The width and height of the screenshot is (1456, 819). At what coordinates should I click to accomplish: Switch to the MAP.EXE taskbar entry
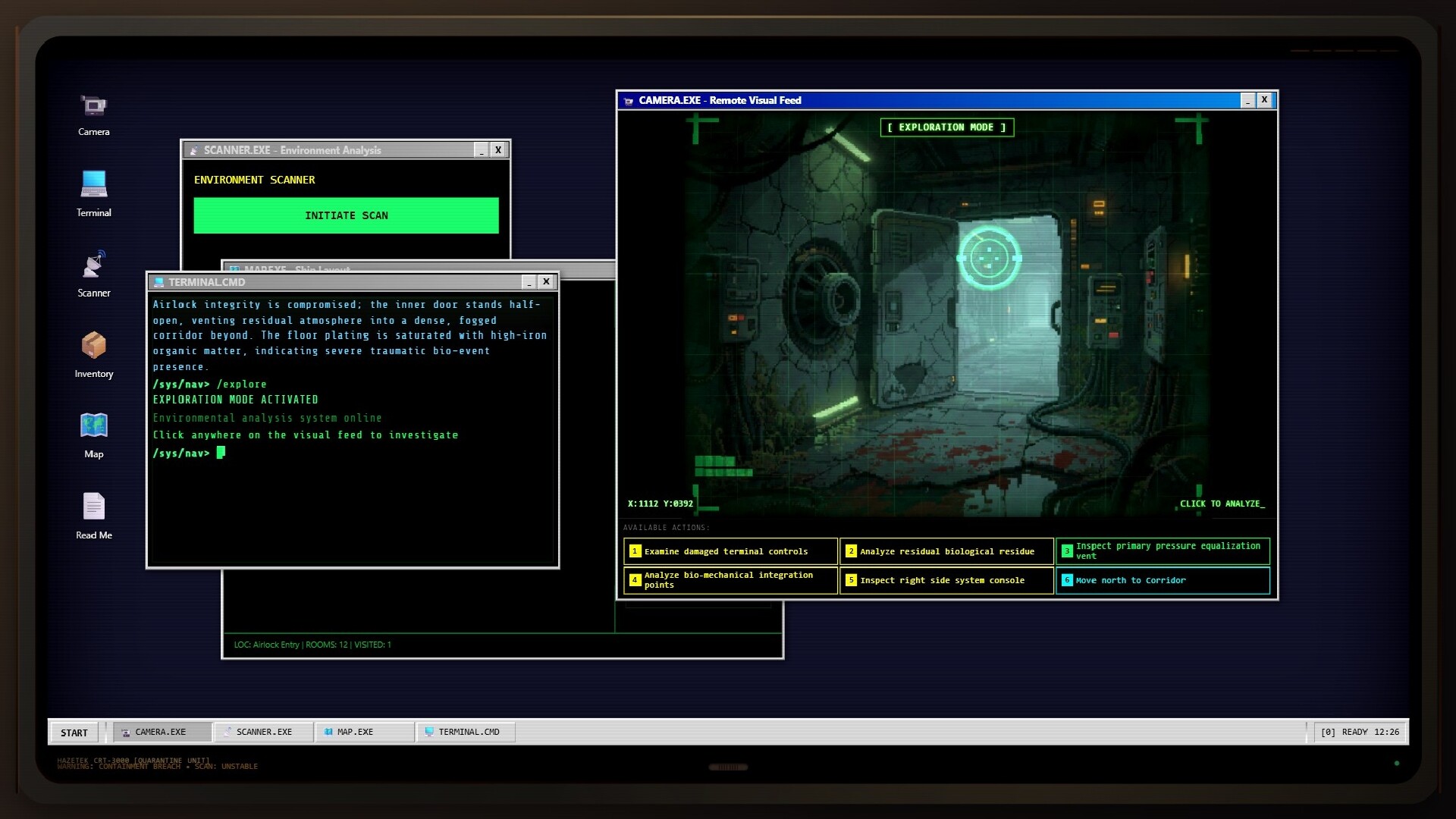point(364,732)
